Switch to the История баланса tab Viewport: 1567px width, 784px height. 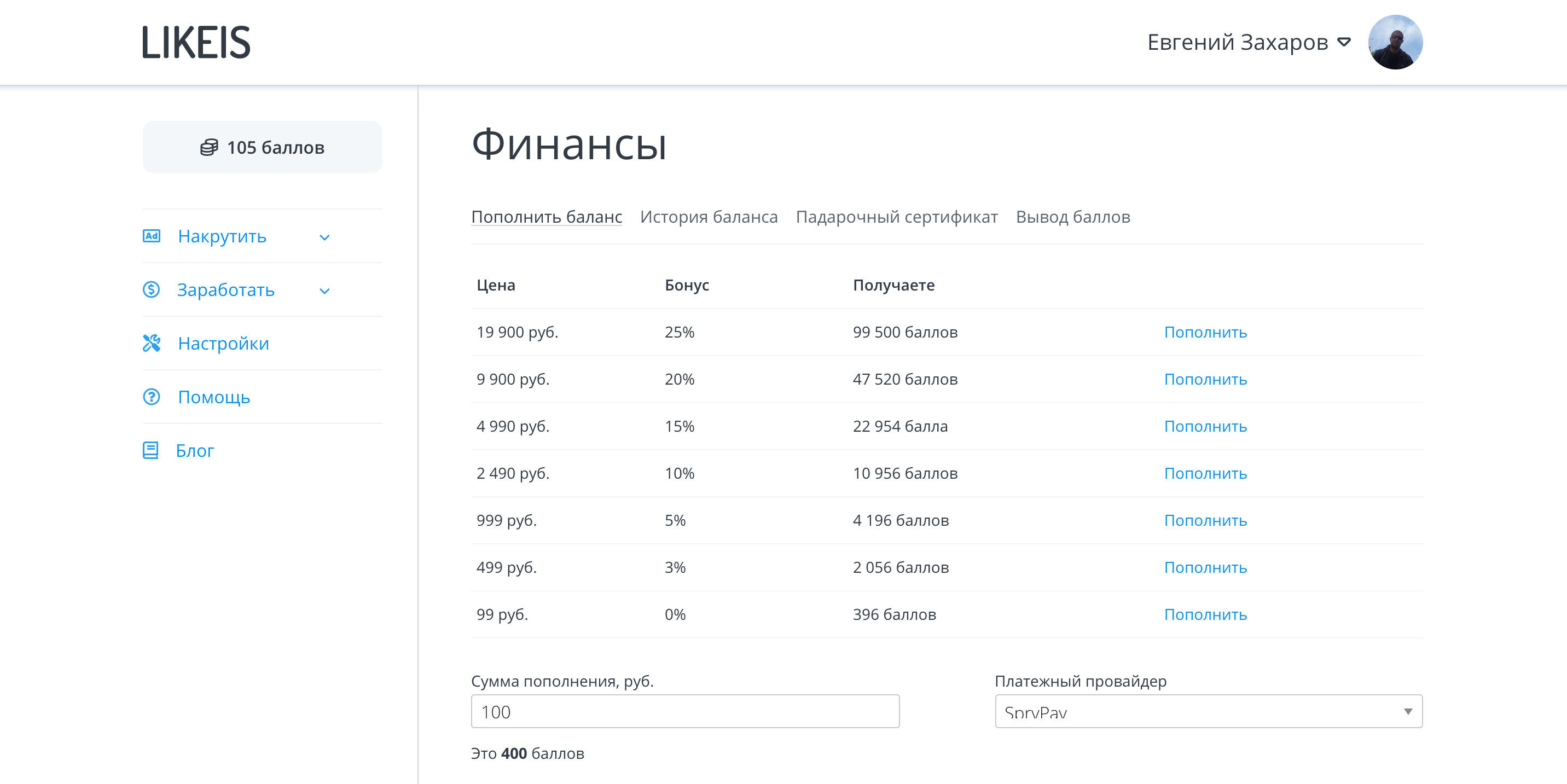[708, 217]
